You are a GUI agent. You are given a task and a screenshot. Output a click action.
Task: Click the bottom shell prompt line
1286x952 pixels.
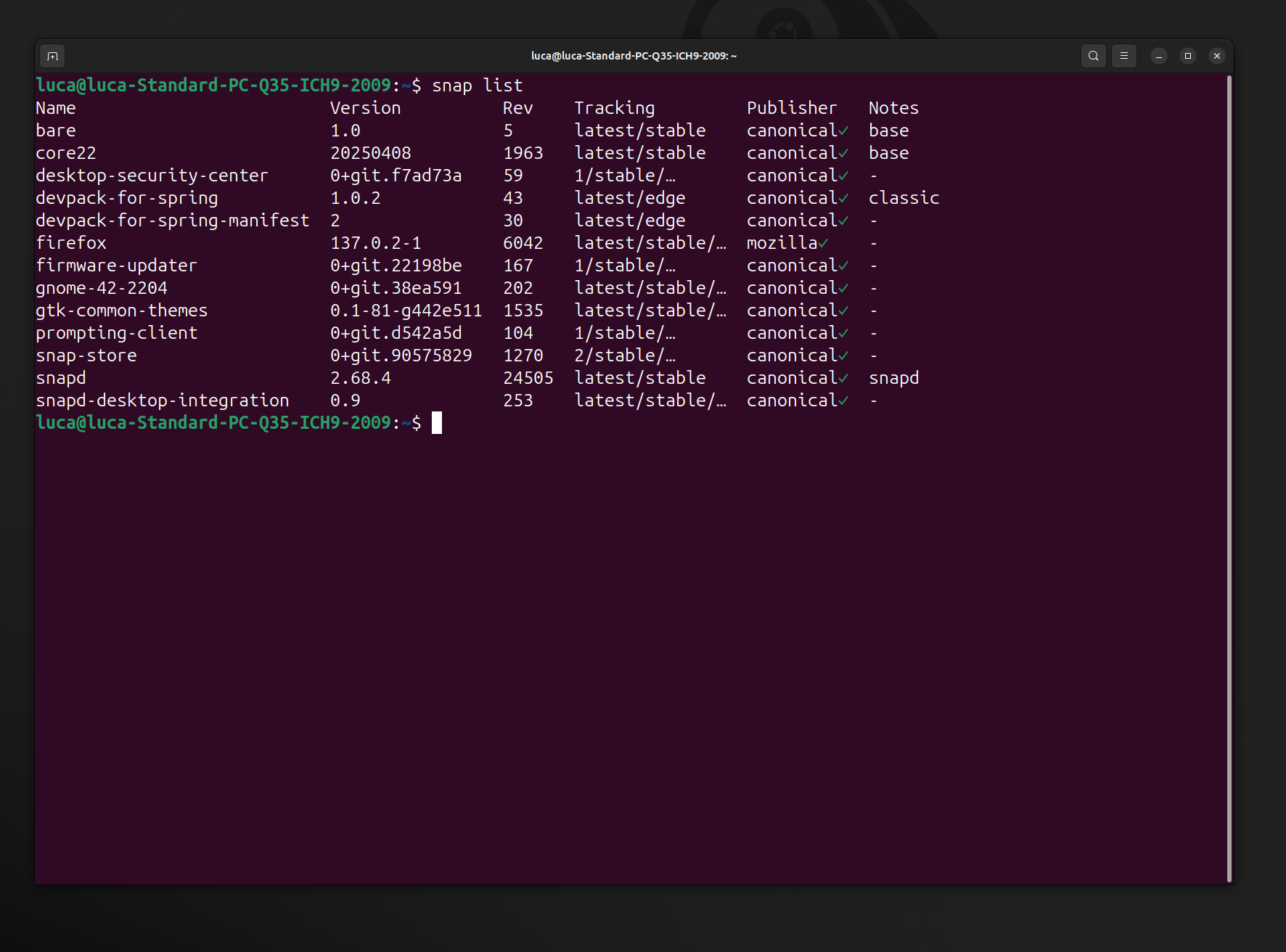[x=239, y=423]
